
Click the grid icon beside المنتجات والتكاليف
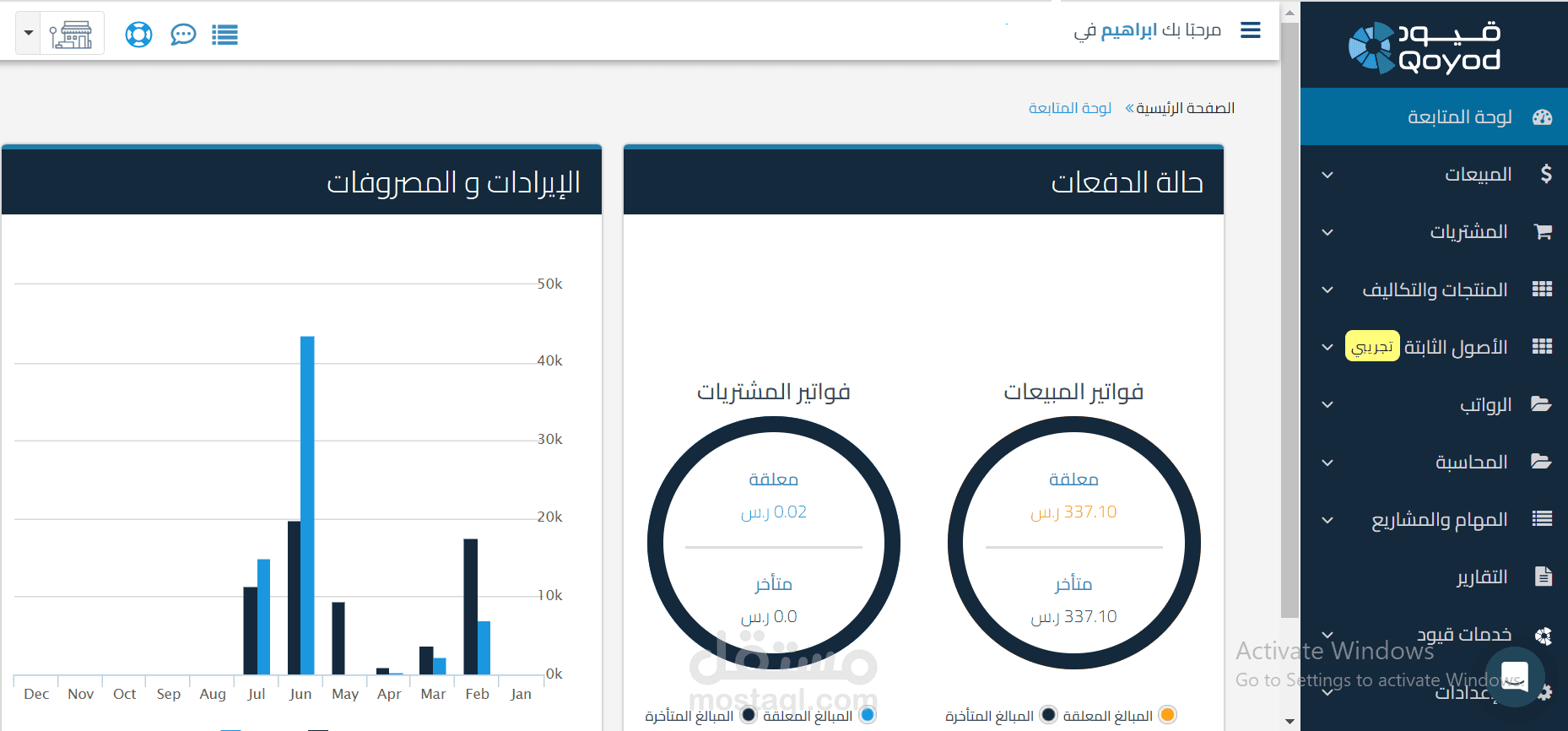(x=1543, y=289)
